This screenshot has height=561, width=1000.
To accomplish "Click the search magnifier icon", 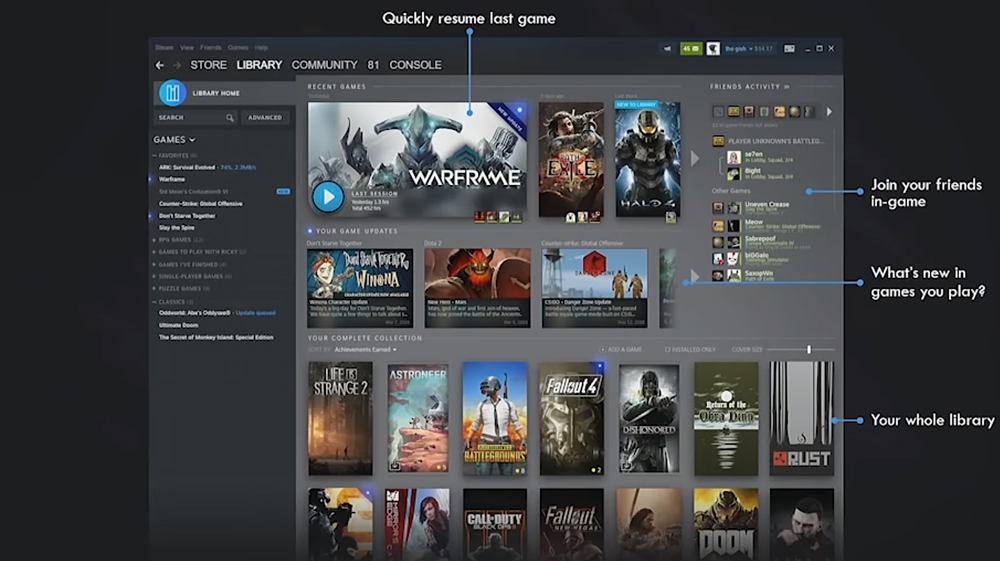I will [229, 118].
